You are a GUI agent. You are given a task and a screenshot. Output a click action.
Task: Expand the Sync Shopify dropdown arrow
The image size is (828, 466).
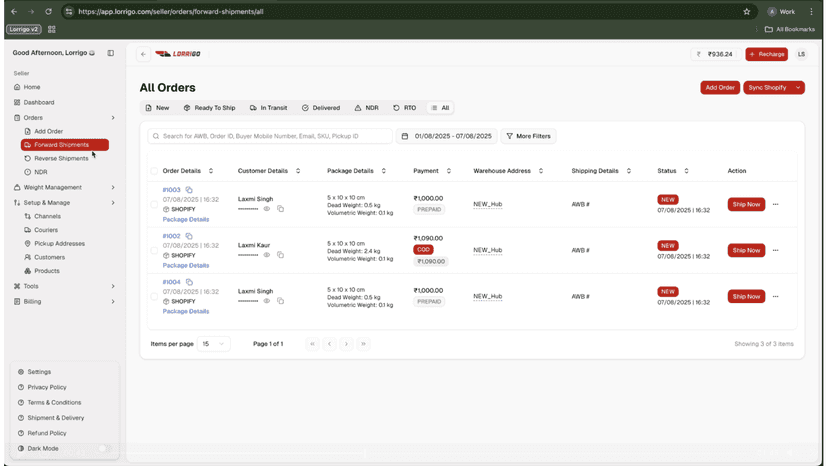click(798, 88)
